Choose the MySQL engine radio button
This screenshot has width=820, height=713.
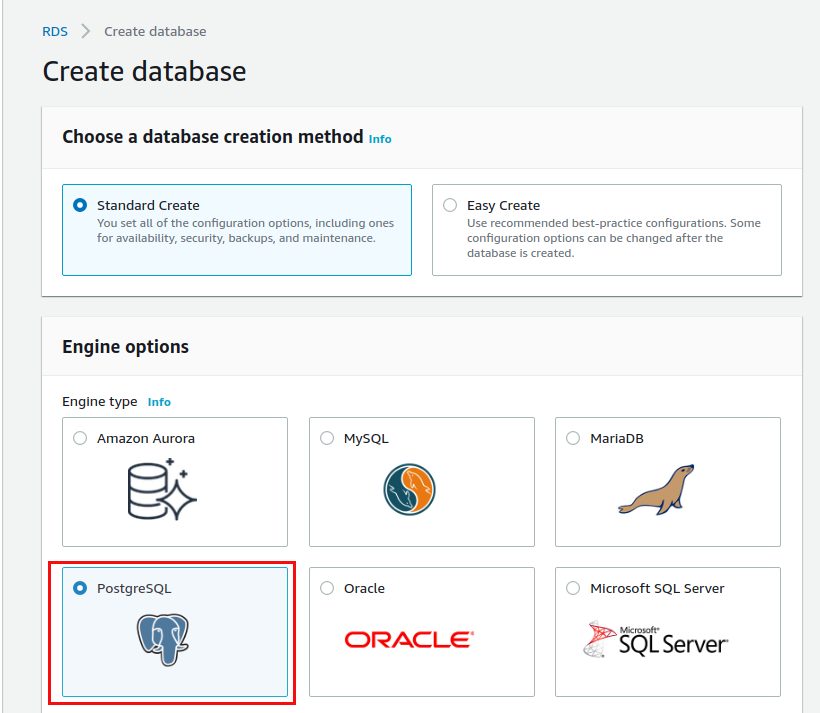pyautogui.click(x=327, y=438)
